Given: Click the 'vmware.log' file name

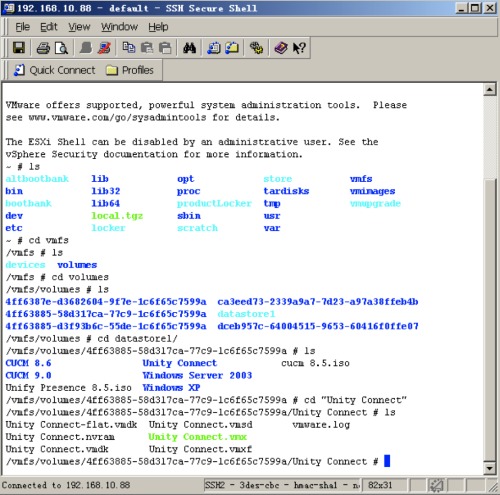Looking at the screenshot, I should tap(321, 425).
